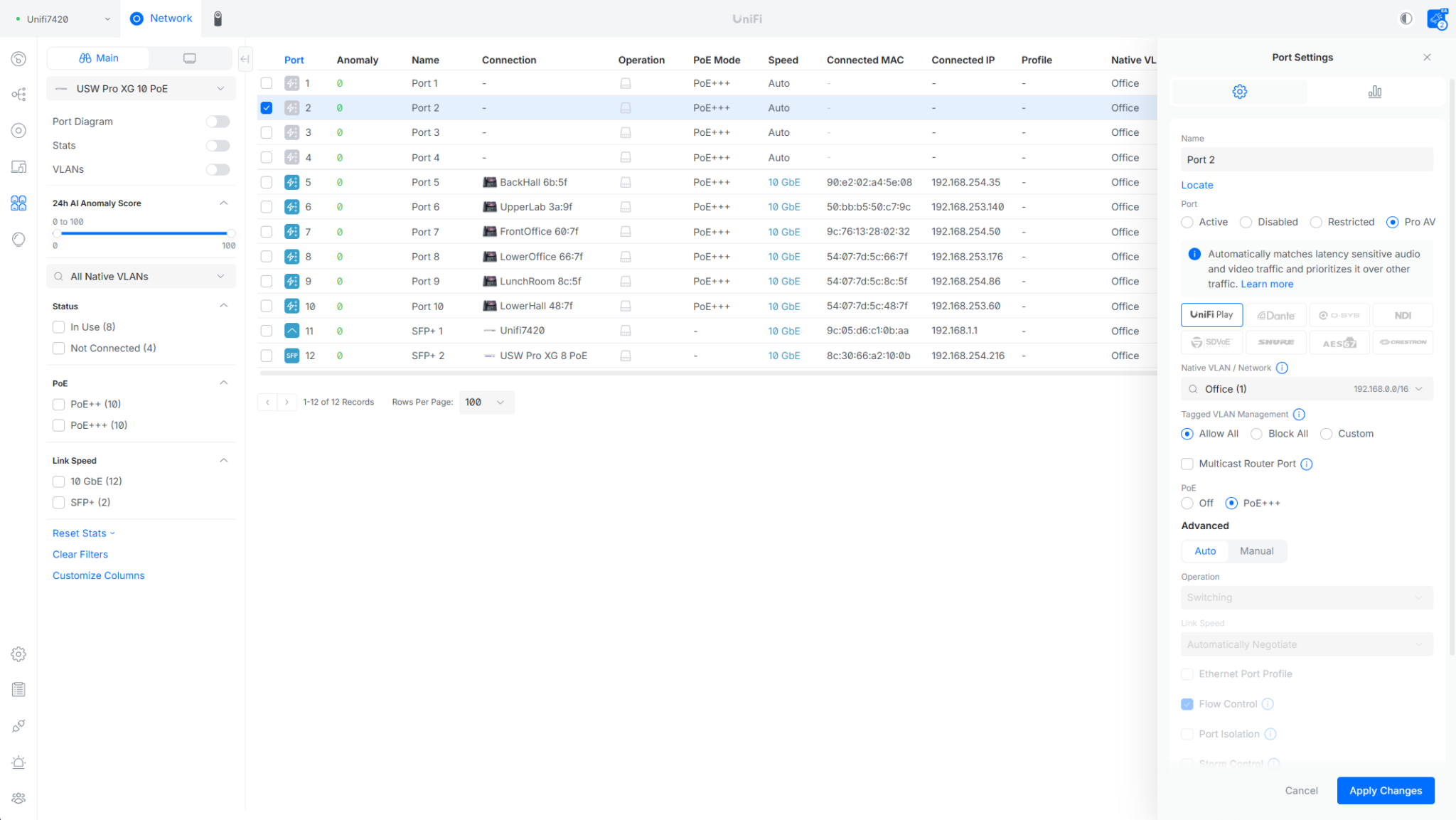Select the Disabled port radio button
Image resolution: width=1456 pixels, height=820 pixels.
(1246, 222)
